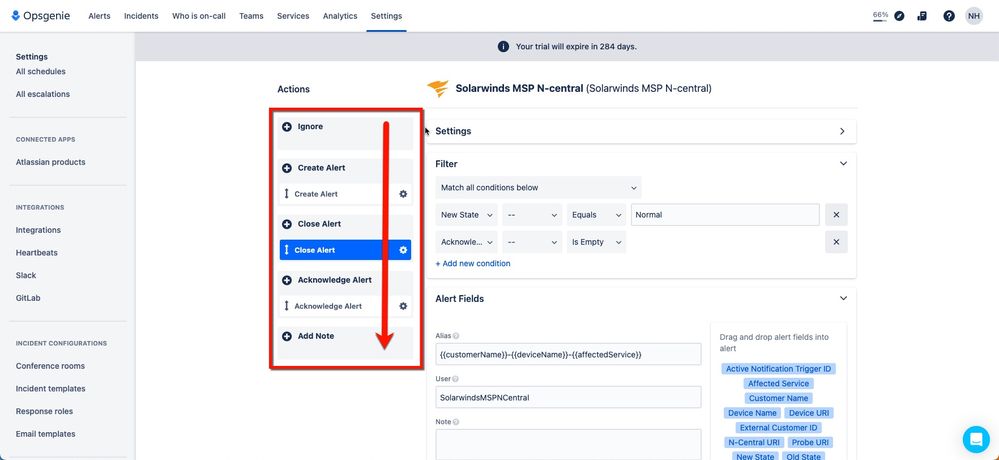Open gear settings for Create Alert rule
The width and height of the screenshot is (999, 460).
403,194
